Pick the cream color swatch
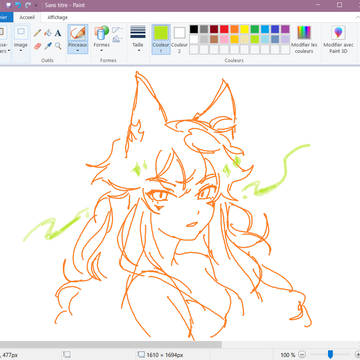The height and width of the screenshot is (360, 360). click(245, 39)
